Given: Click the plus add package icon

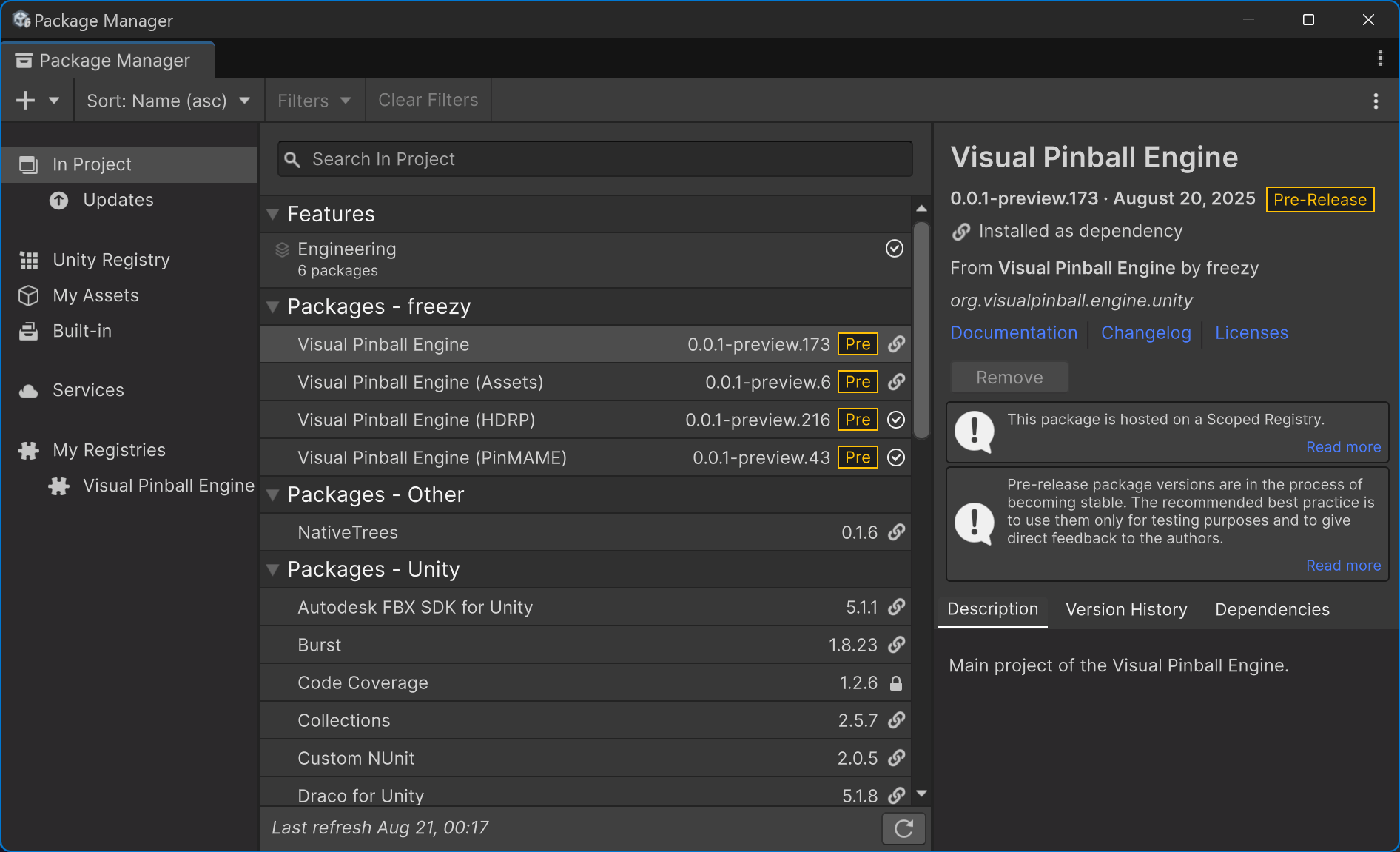Looking at the screenshot, I should (26, 101).
